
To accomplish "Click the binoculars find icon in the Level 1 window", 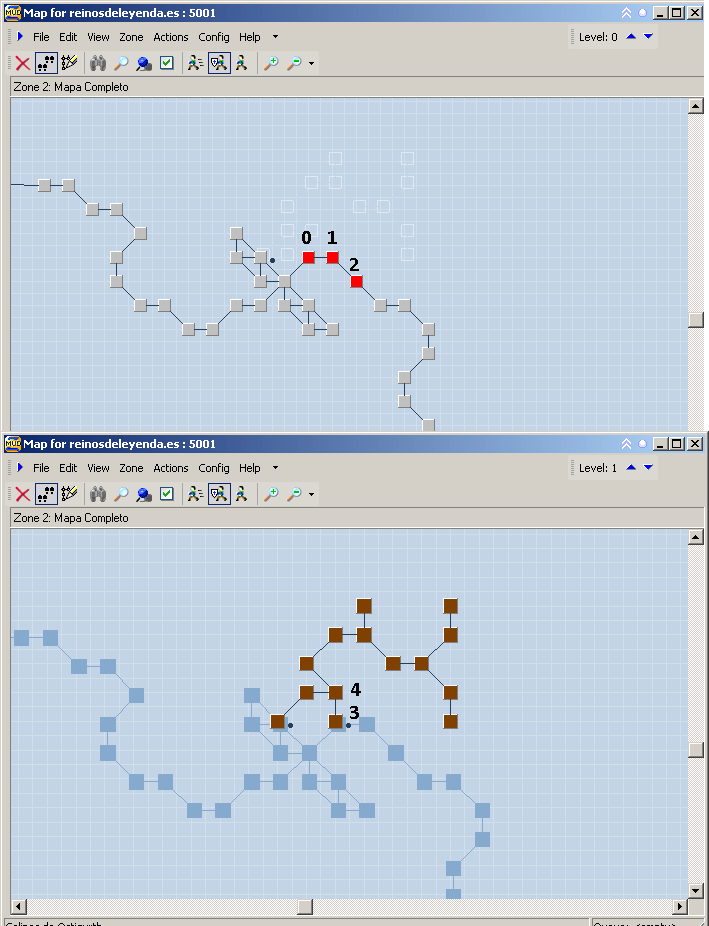I will coord(98,494).
